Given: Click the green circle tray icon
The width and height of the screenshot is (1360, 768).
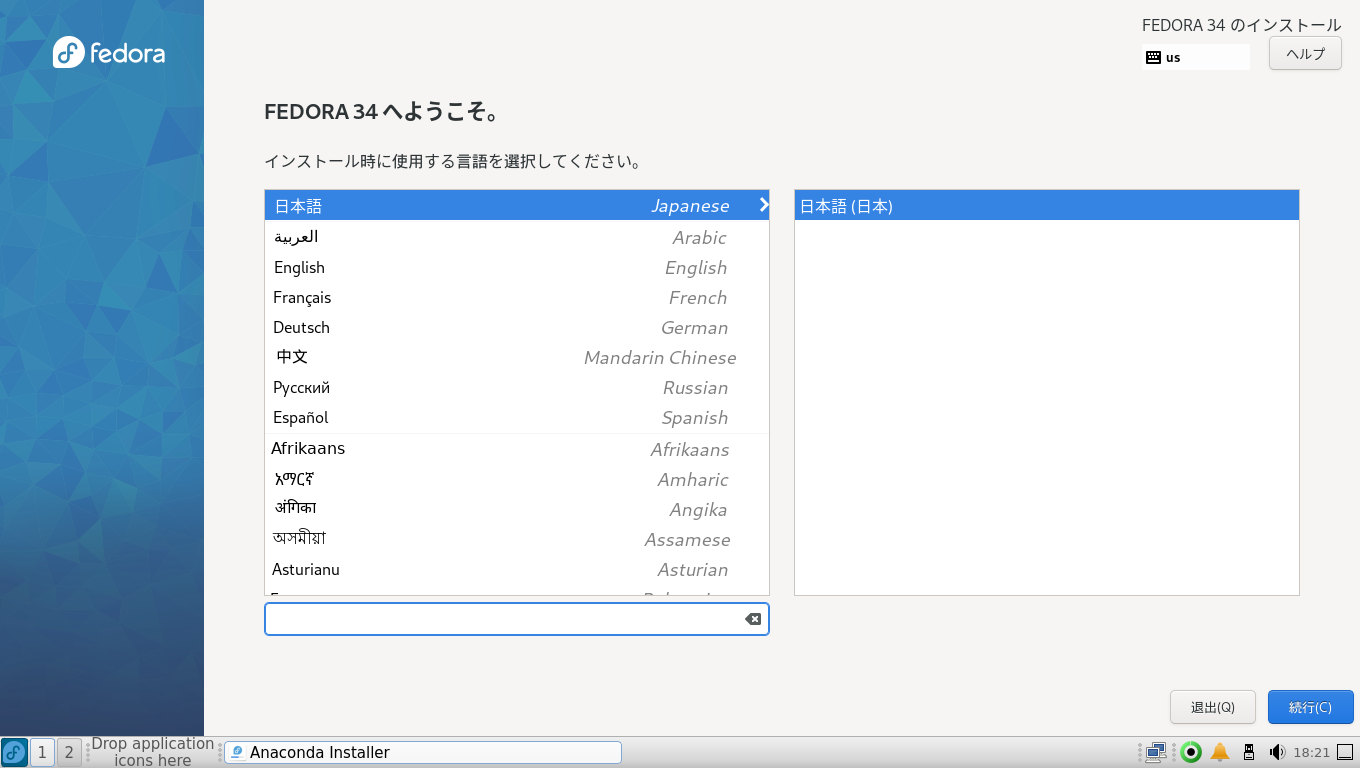Looking at the screenshot, I should tap(1190, 752).
